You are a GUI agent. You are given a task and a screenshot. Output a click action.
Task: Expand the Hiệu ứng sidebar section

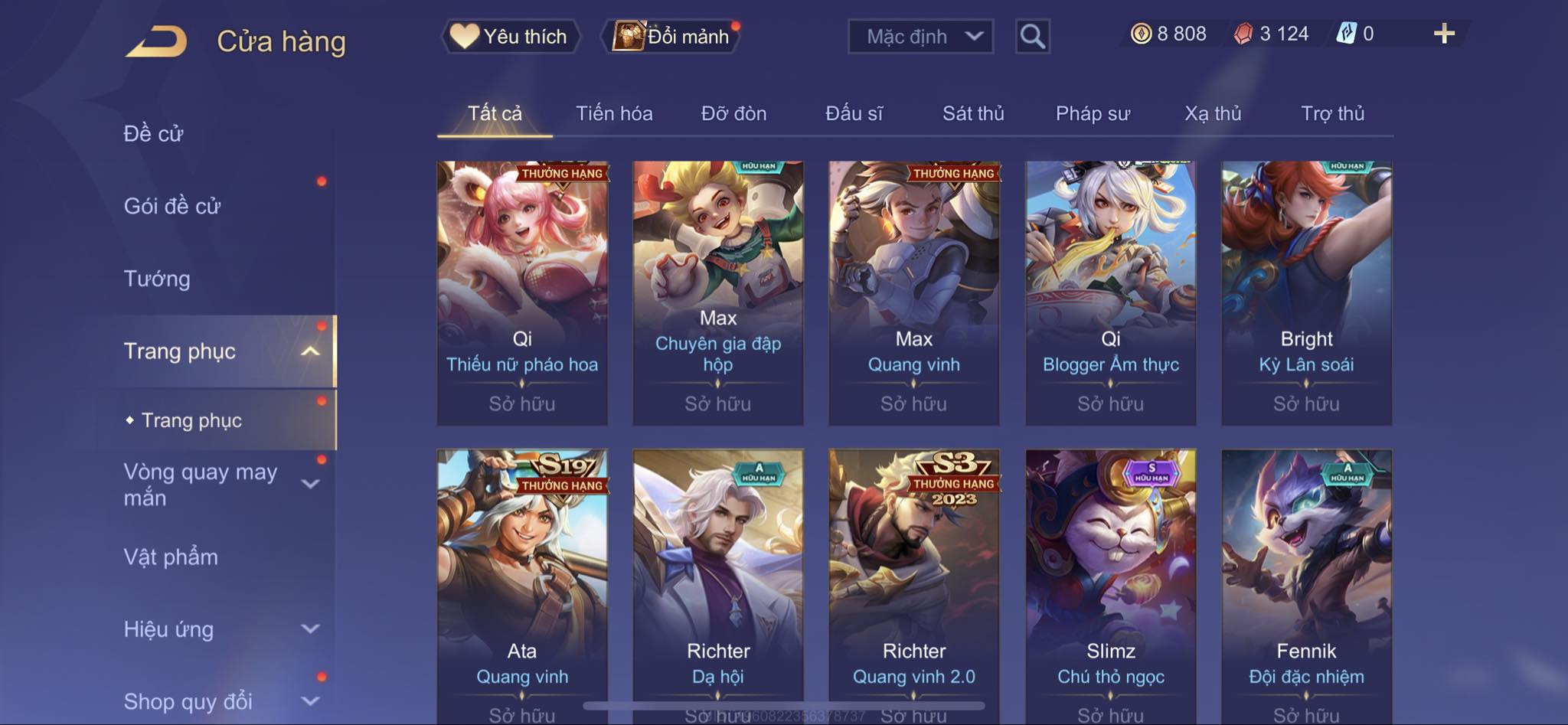[310, 629]
